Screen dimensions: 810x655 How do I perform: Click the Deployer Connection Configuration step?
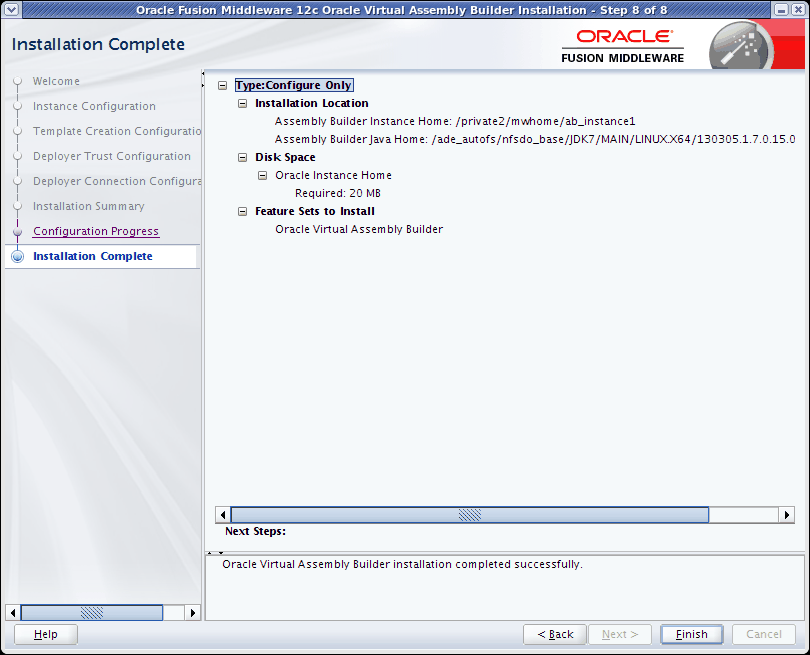[117, 181]
